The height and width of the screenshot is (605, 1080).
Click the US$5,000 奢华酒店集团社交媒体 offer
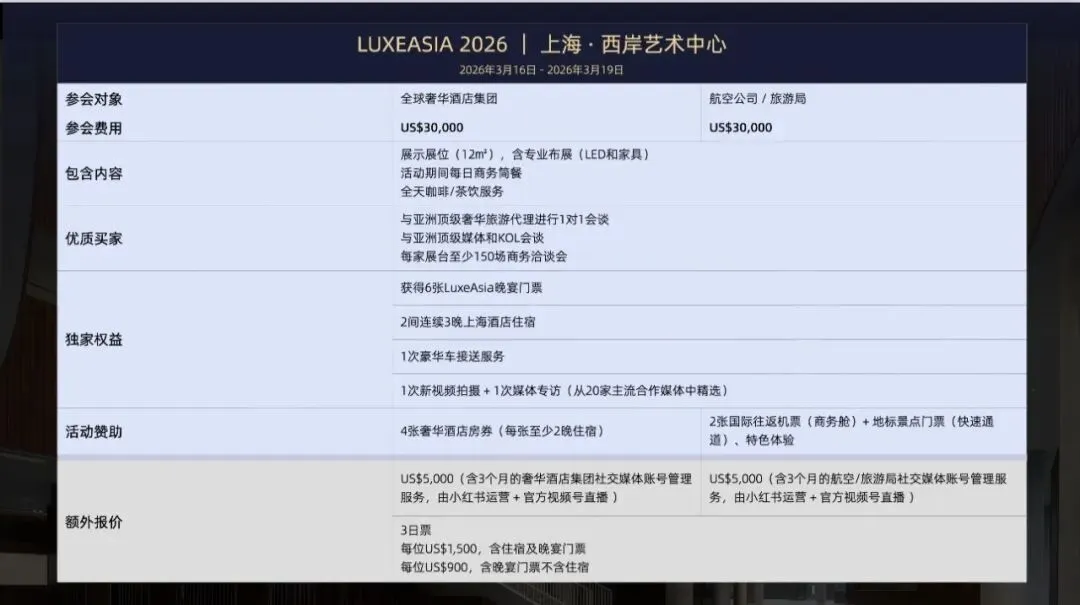(x=546, y=488)
